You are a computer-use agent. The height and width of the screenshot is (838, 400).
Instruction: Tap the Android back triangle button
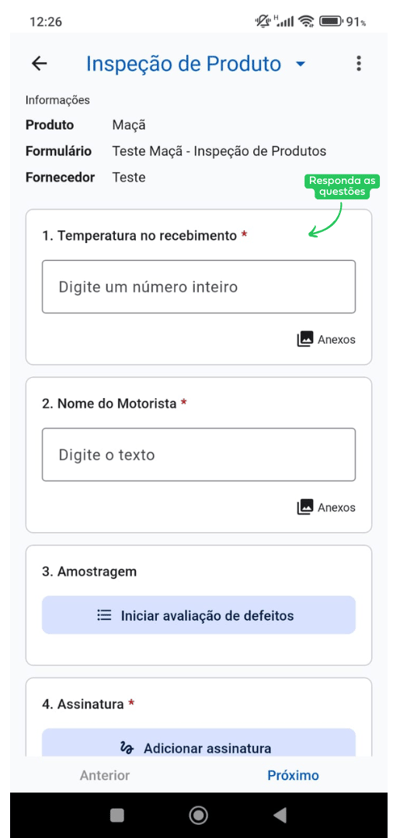pos(280,814)
